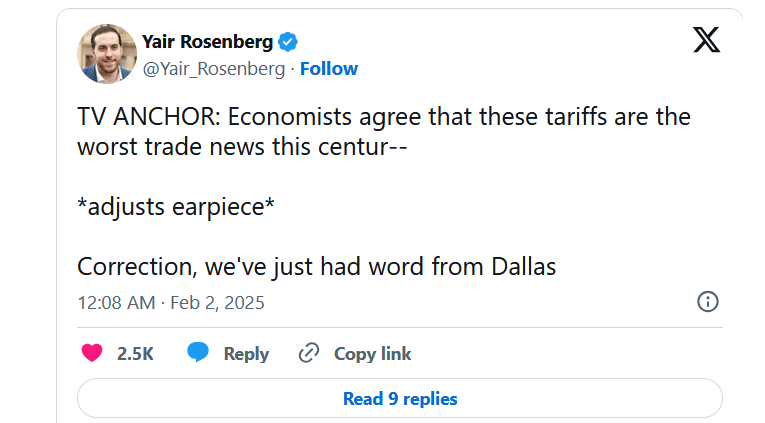
Task: Open the @Yair_Rosenberg handle link
Action: coord(214,68)
